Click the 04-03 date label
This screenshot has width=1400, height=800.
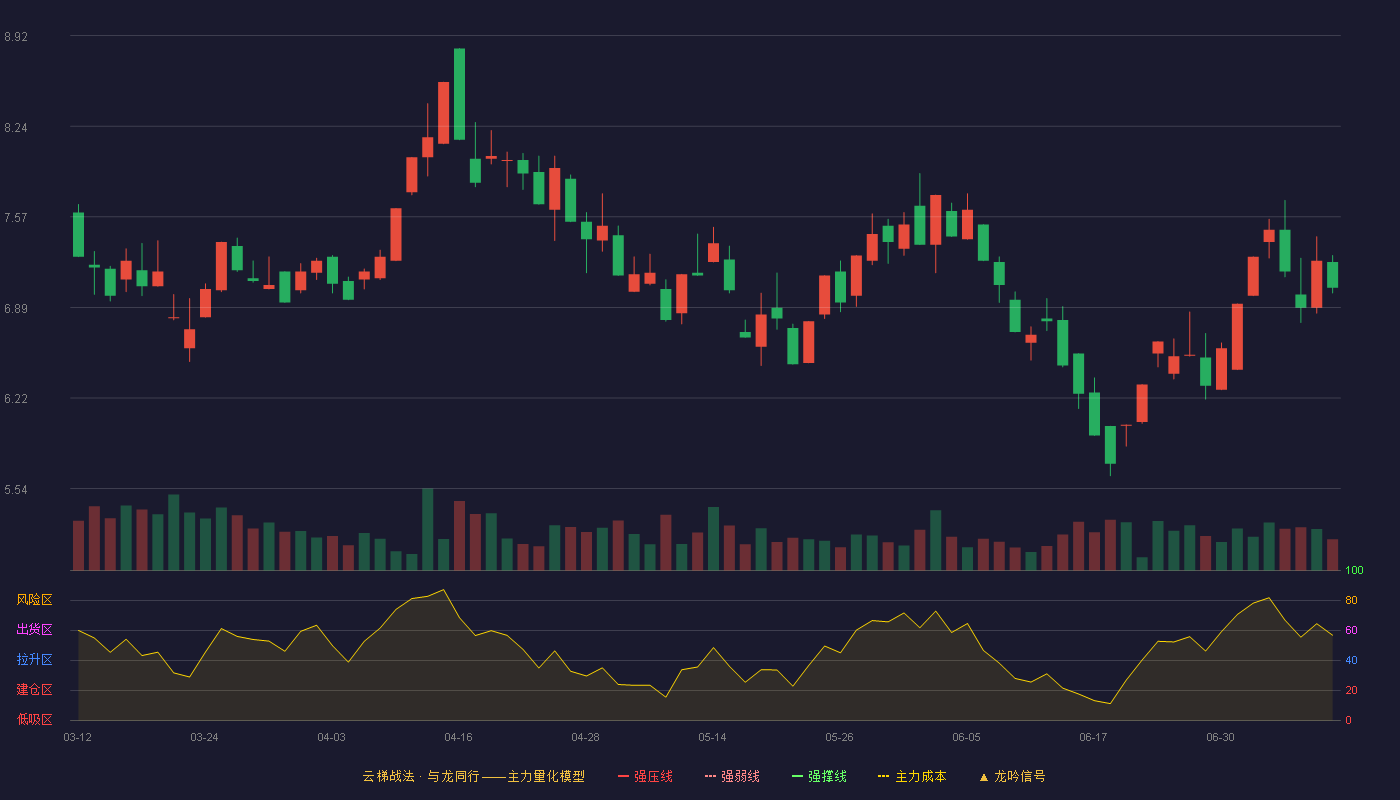coord(331,737)
